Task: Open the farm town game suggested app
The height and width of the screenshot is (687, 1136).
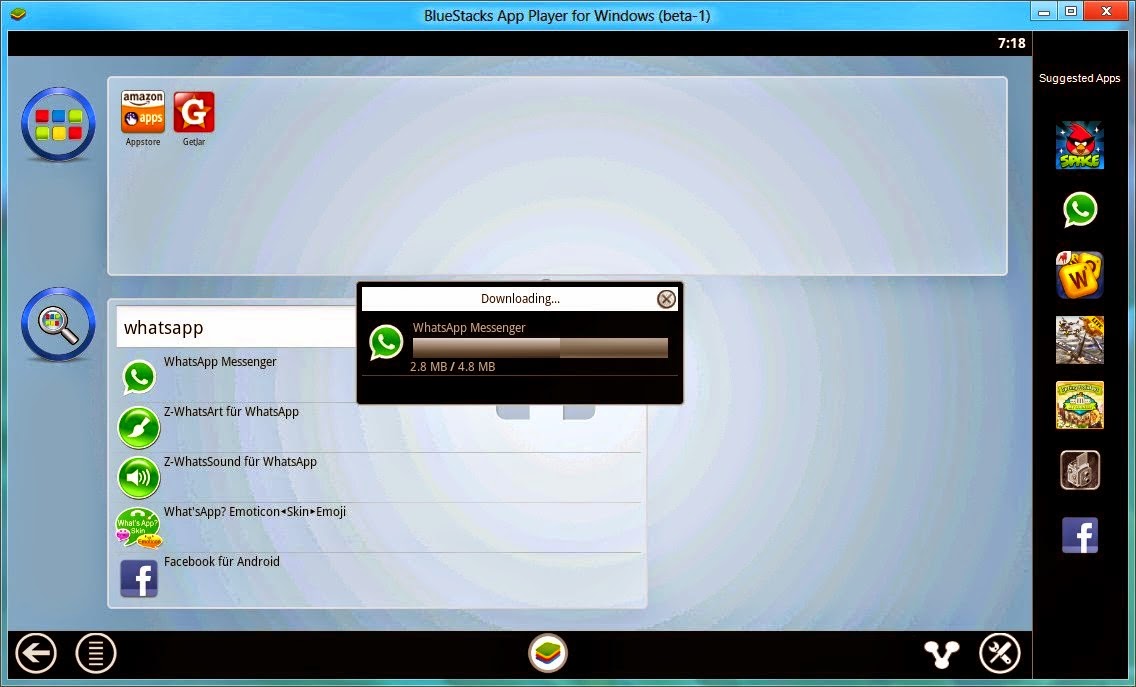Action: tap(1079, 405)
